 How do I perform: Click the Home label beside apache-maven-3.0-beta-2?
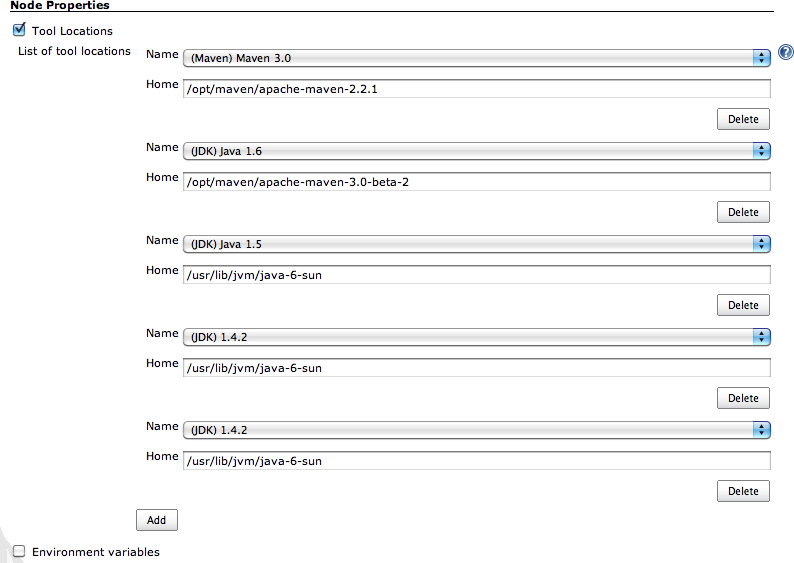click(x=162, y=177)
